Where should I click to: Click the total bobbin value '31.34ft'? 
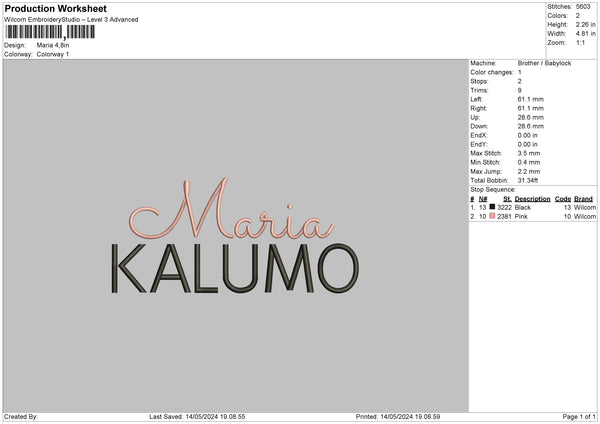(528, 180)
